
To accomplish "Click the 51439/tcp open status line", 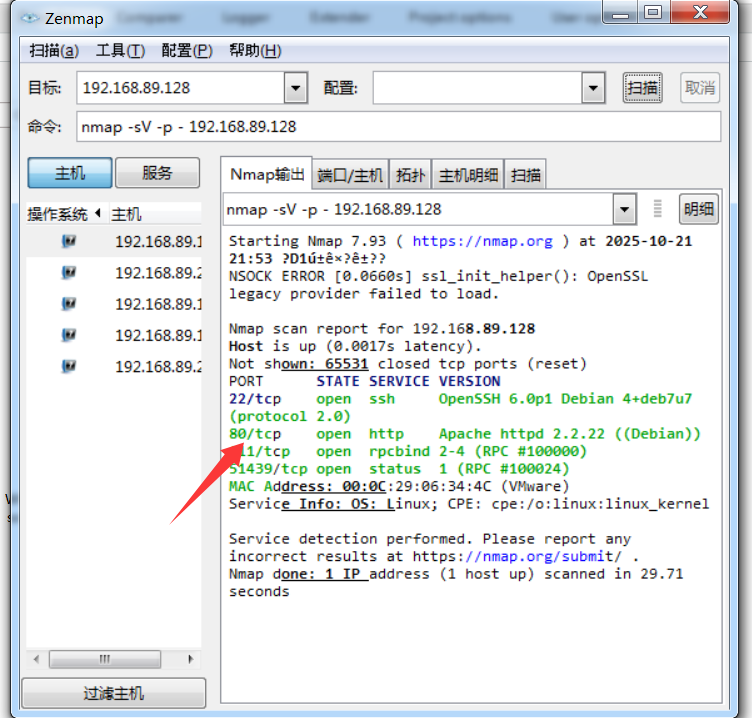I will (399, 469).
